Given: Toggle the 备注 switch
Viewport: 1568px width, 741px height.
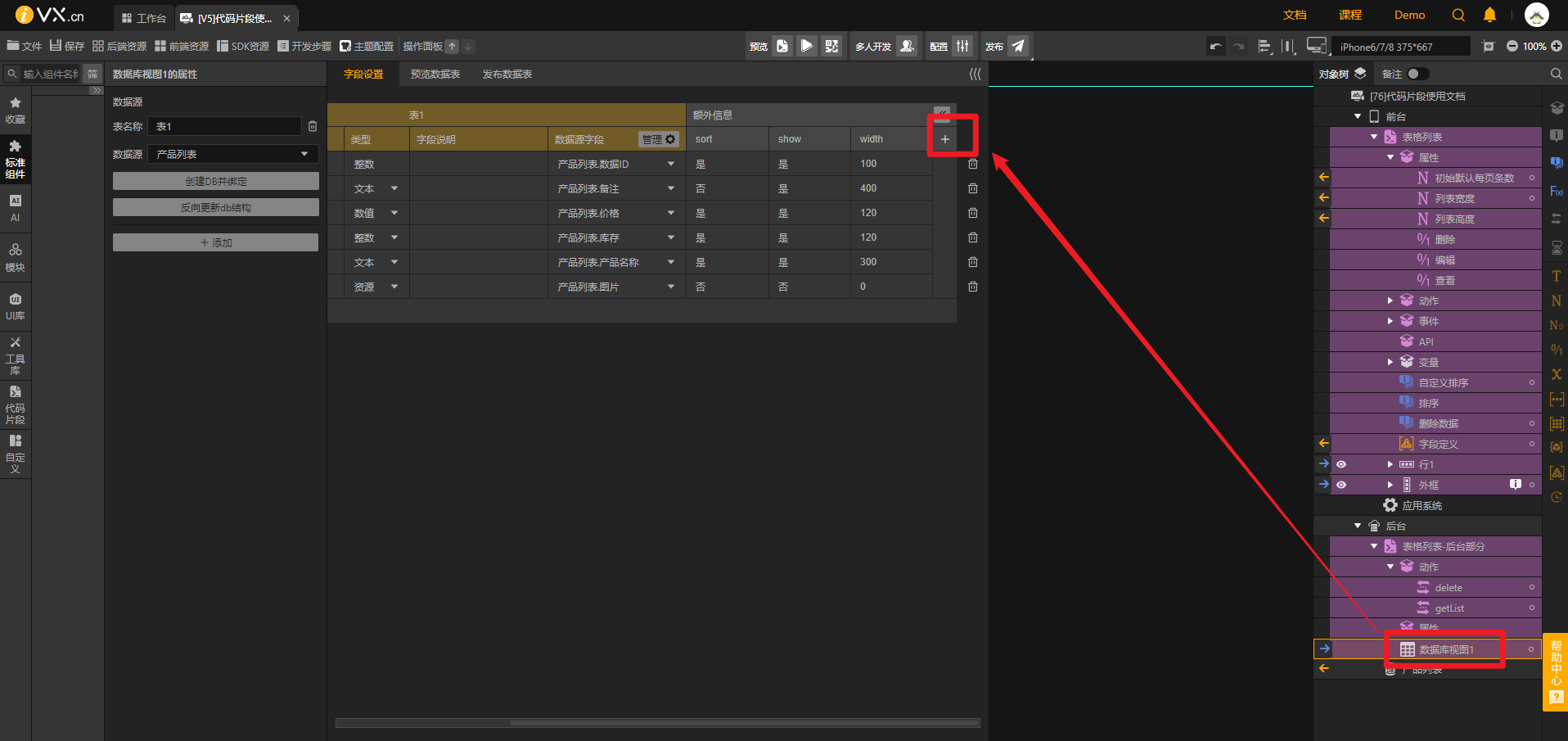Looking at the screenshot, I should [1417, 74].
